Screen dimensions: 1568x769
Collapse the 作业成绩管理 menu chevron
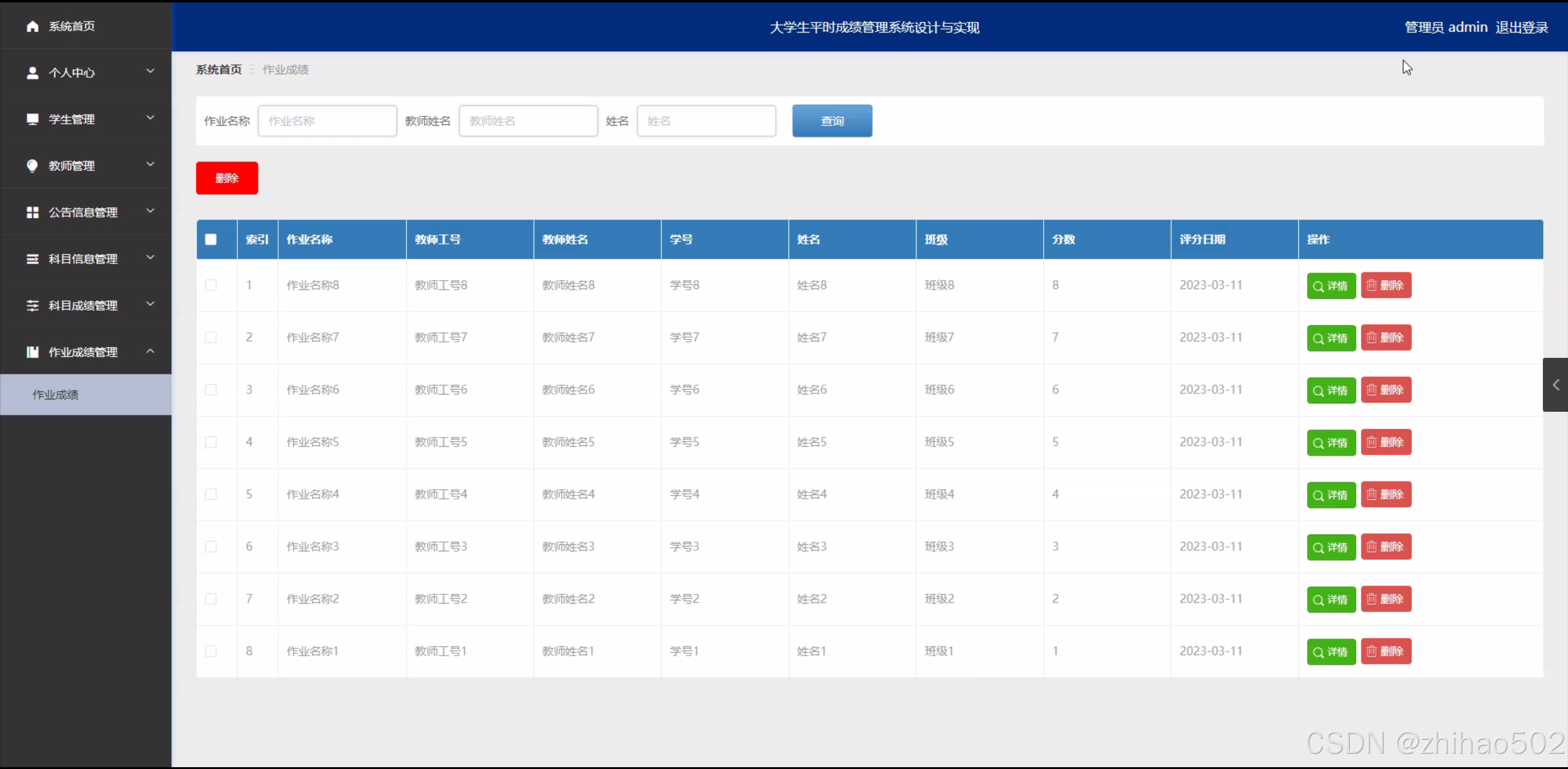[150, 350]
